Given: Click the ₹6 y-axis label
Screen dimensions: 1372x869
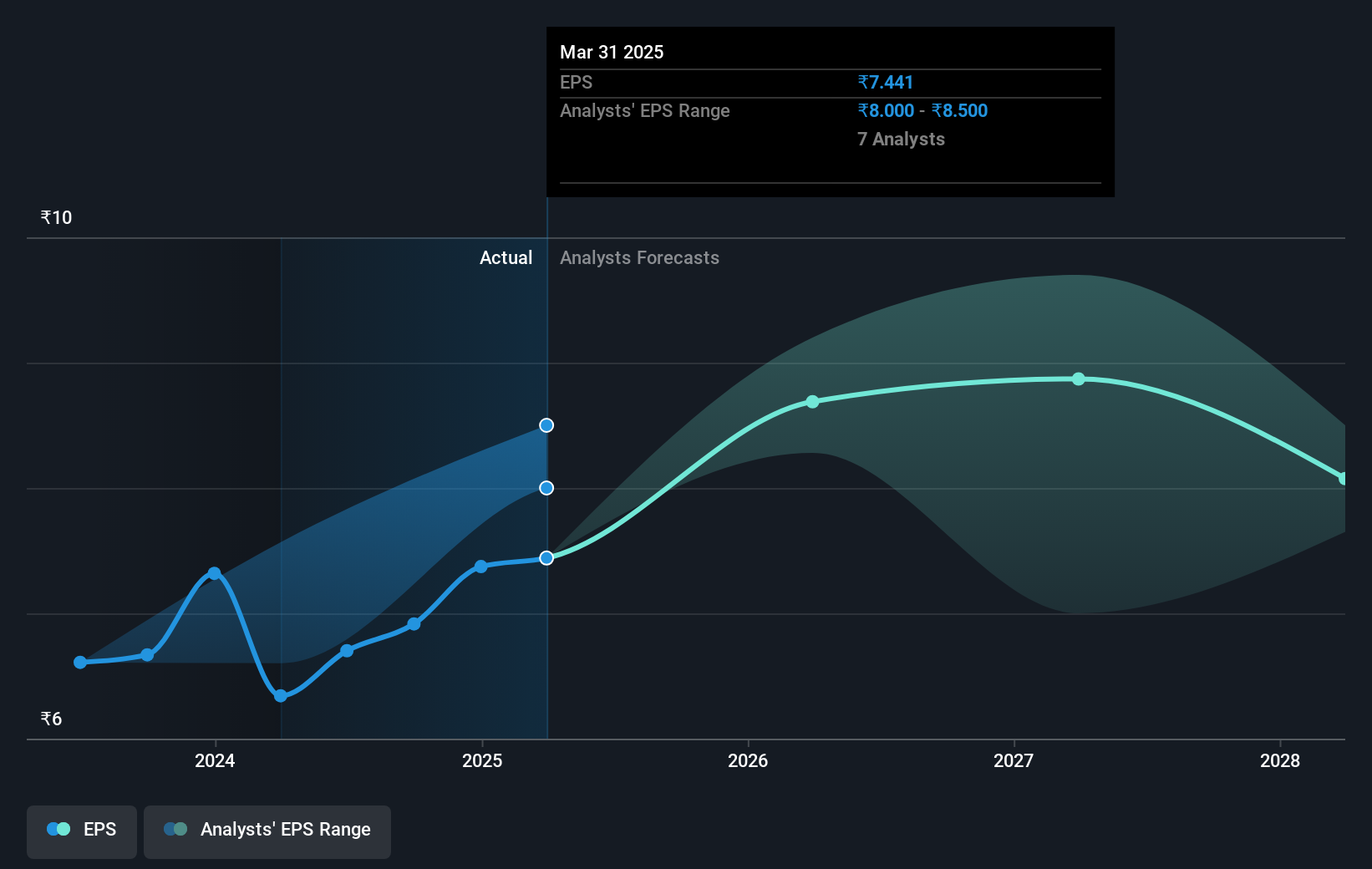Looking at the screenshot, I should (51, 719).
